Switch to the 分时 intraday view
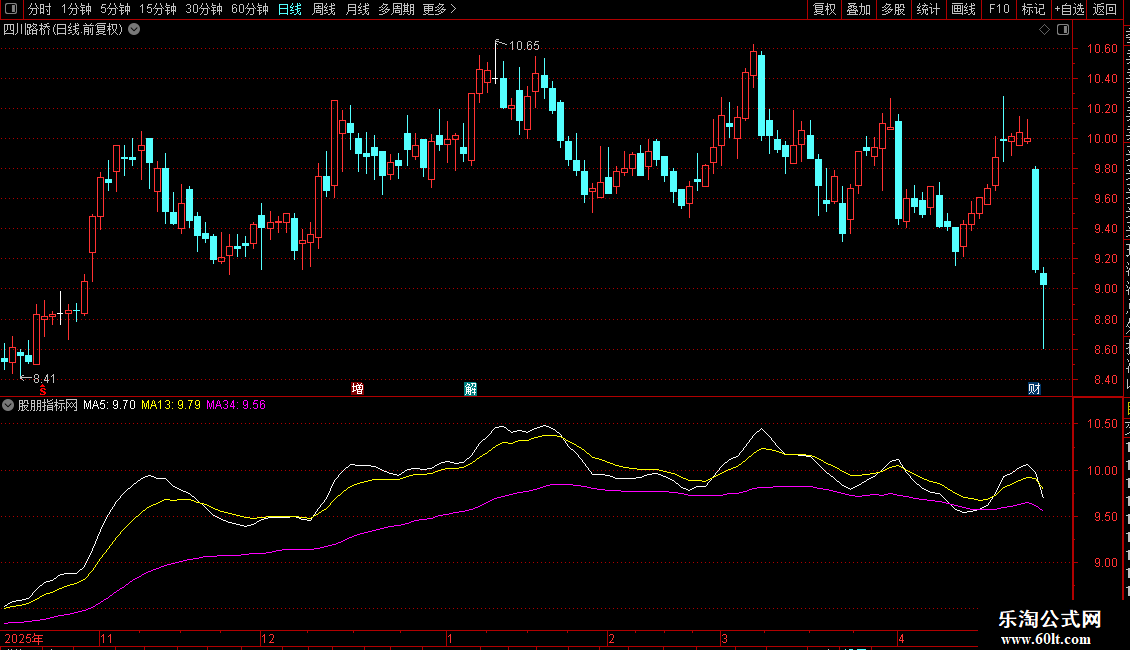The width and height of the screenshot is (1130, 650). (40, 9)
